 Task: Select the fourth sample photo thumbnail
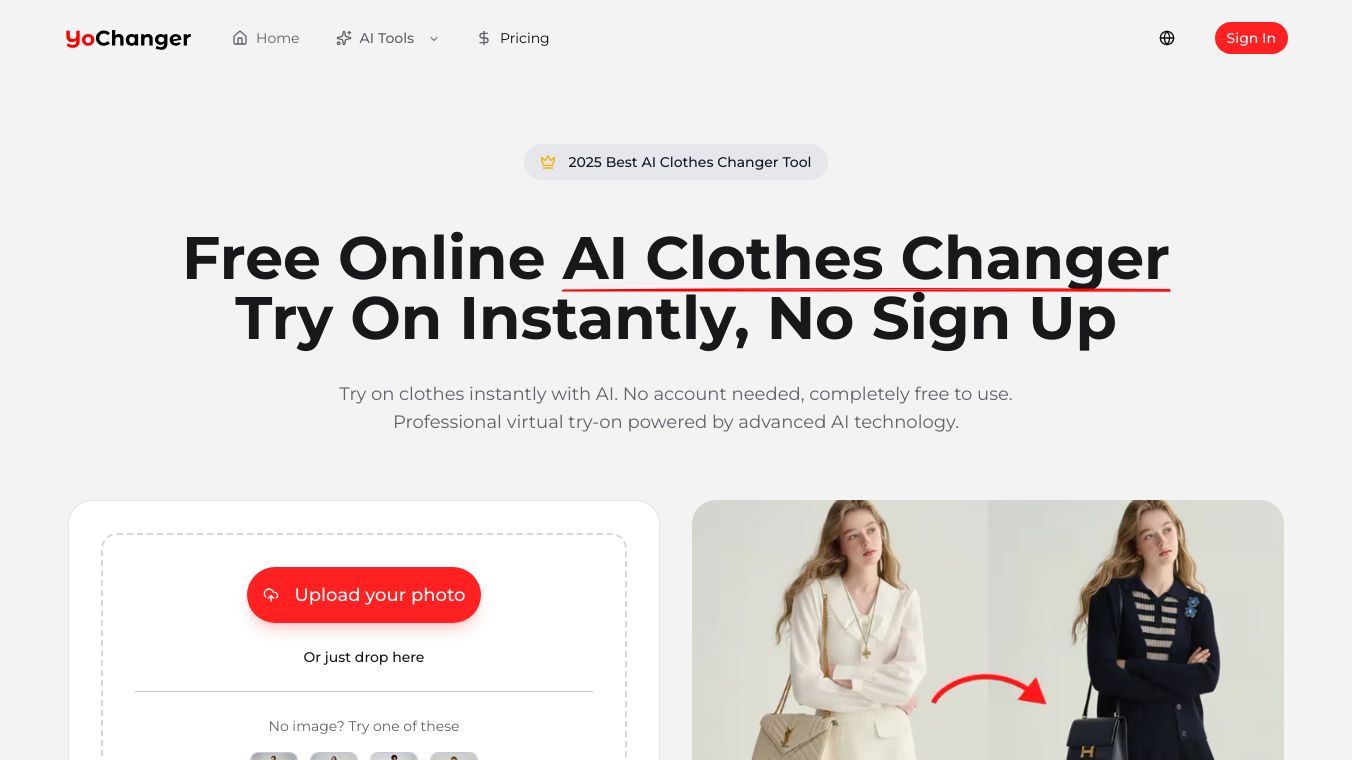tap(454, 756)
